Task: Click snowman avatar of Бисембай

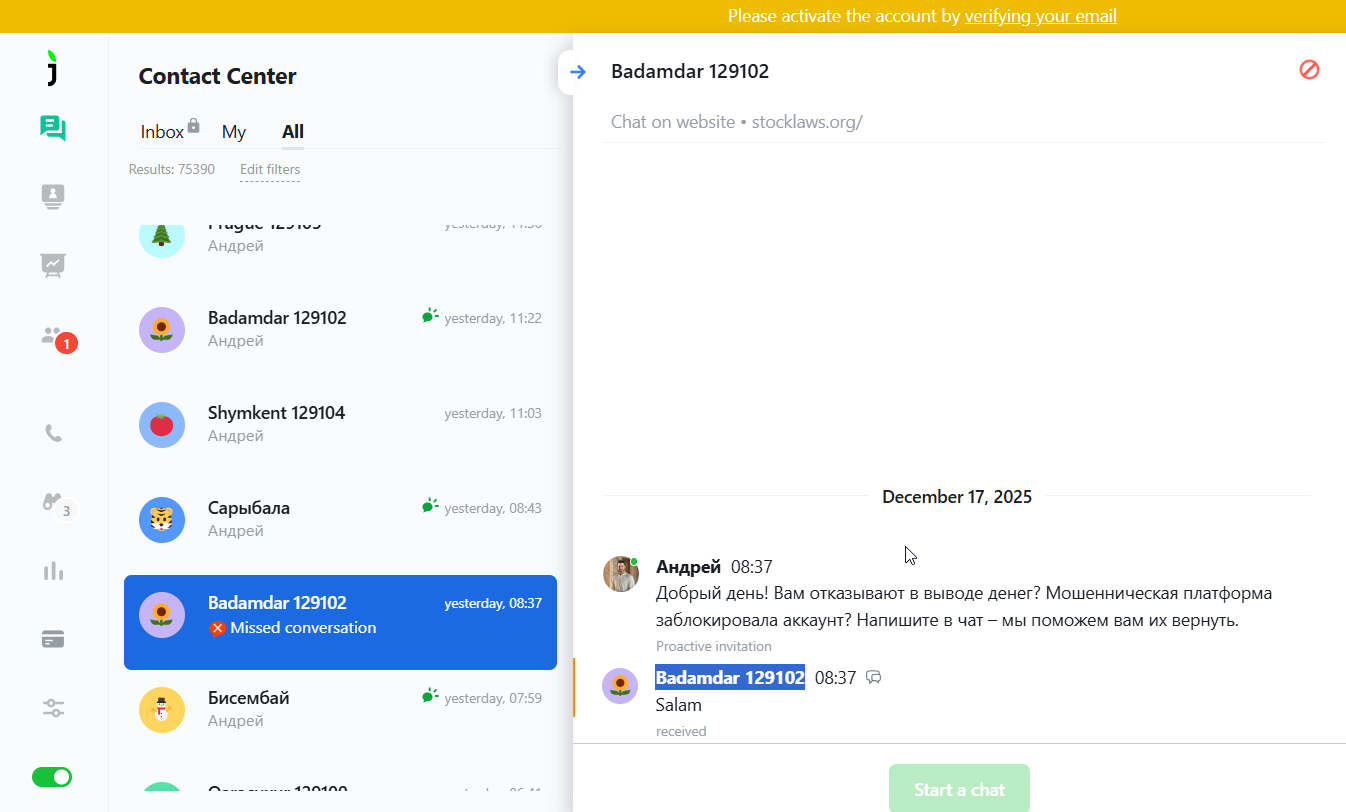Action: pos(161,710)
